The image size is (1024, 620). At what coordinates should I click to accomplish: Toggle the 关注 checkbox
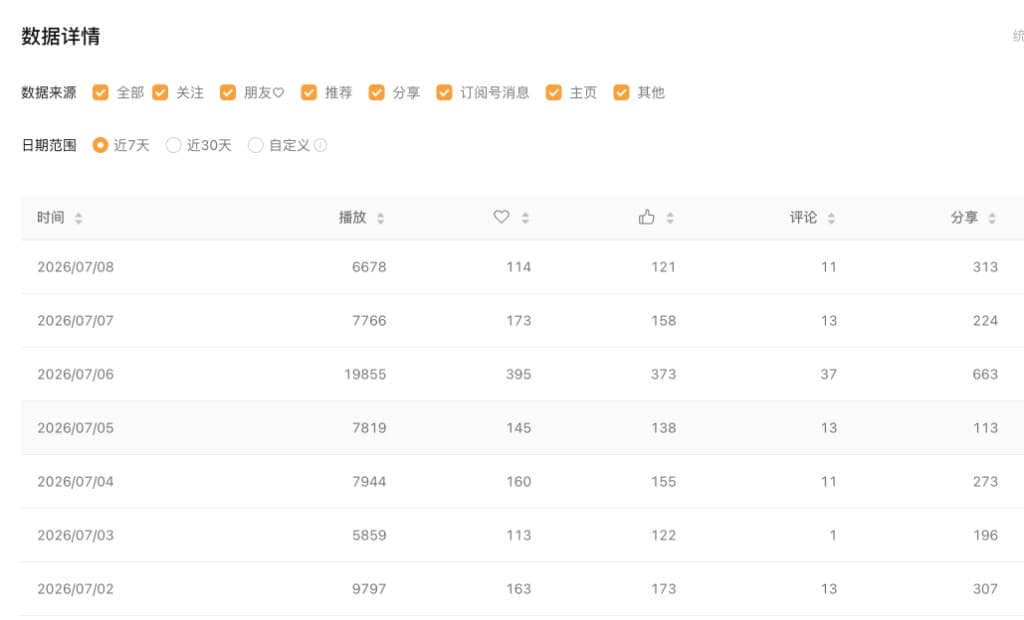[x=160, y=92]
